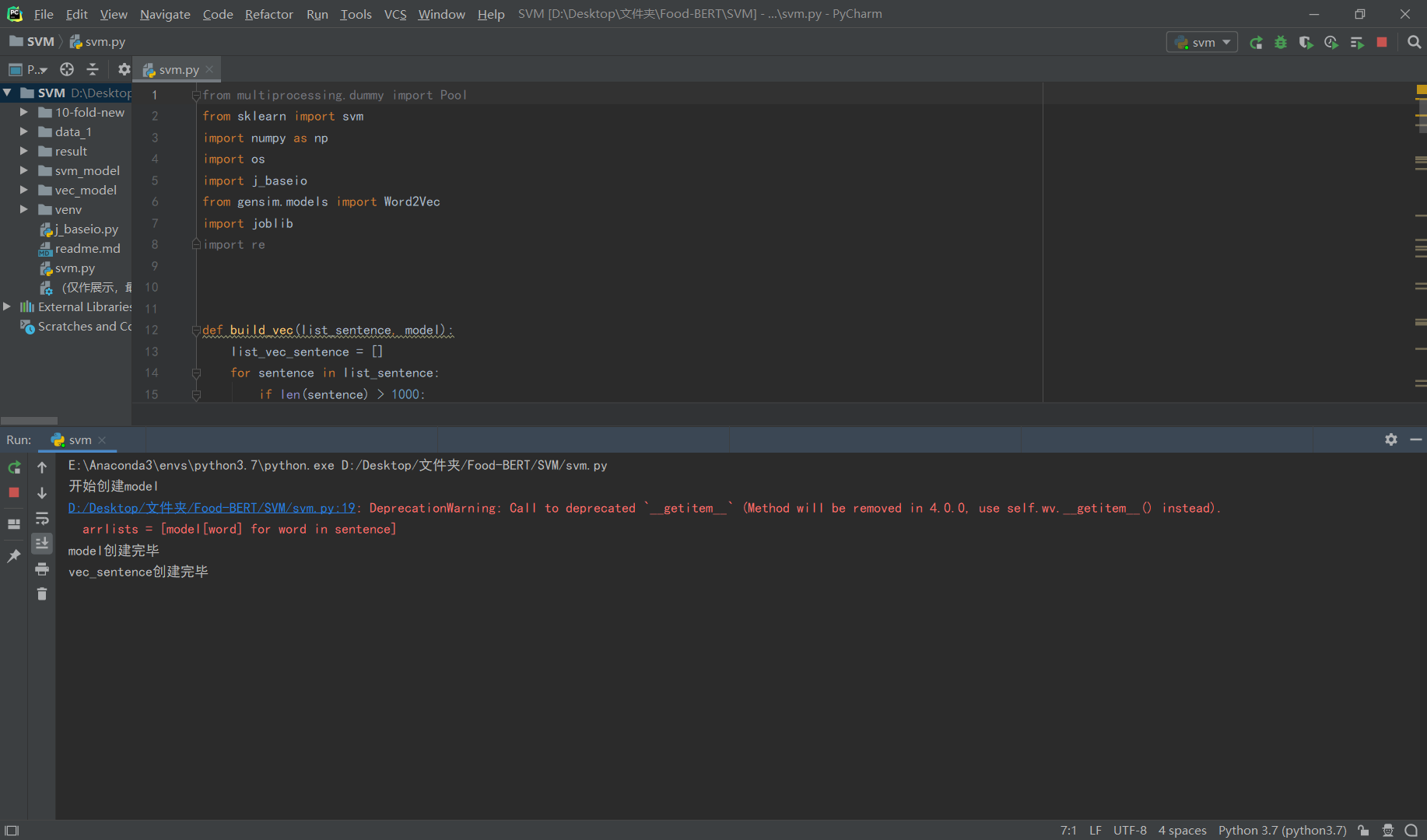Click the locate current file target icon
1427x840 pixels.
pyautogui.click(x=67, y=69)
